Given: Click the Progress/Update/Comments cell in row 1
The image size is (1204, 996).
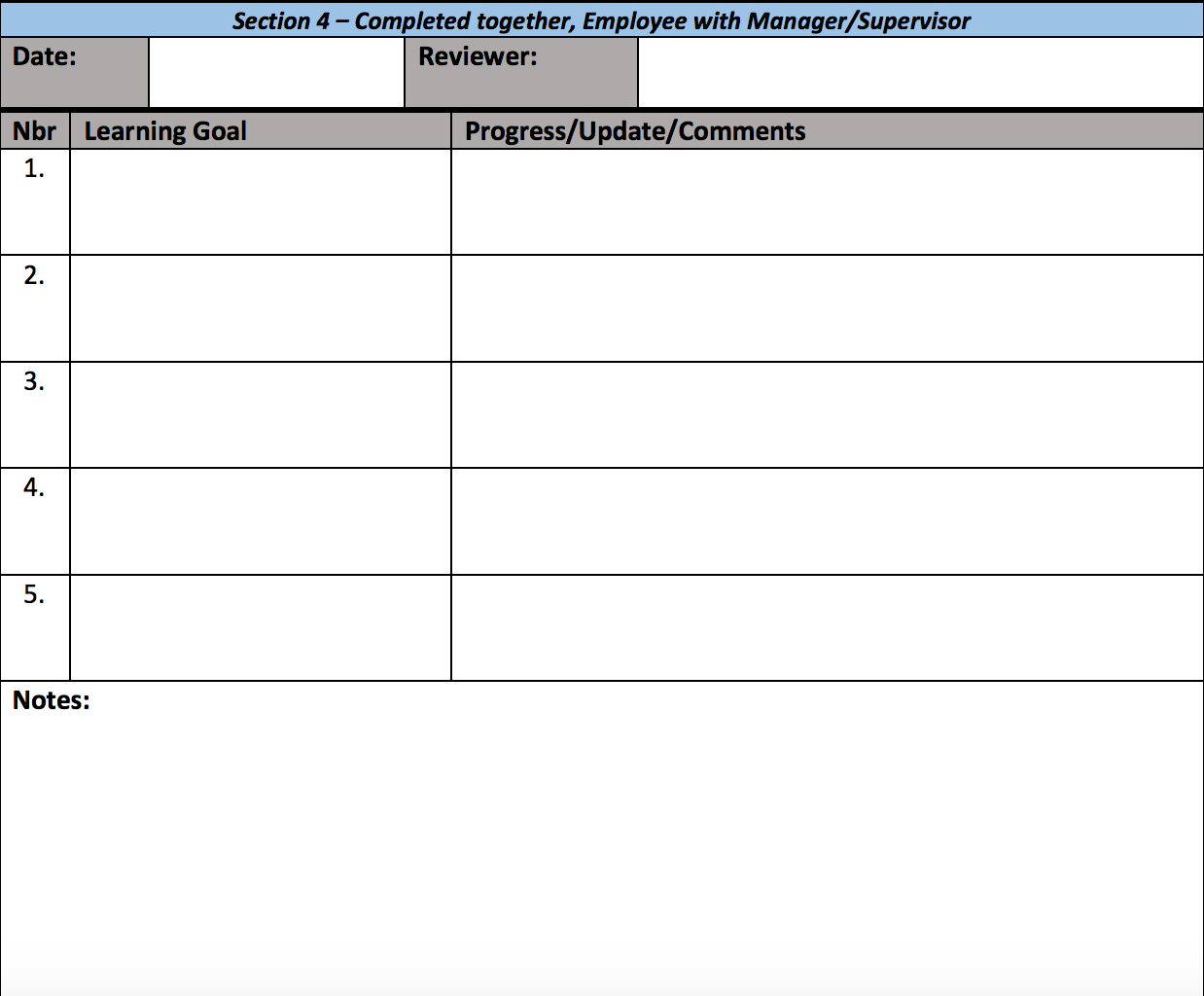Looking at the screenshot, I should pyautogui.click(x=827, y=202).
